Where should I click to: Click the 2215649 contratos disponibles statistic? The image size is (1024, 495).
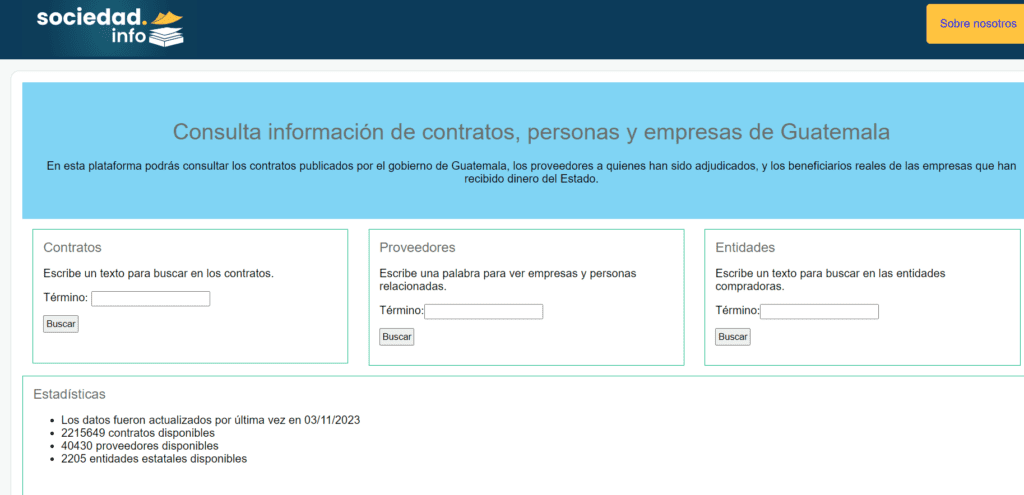click(x=138, y=433)
